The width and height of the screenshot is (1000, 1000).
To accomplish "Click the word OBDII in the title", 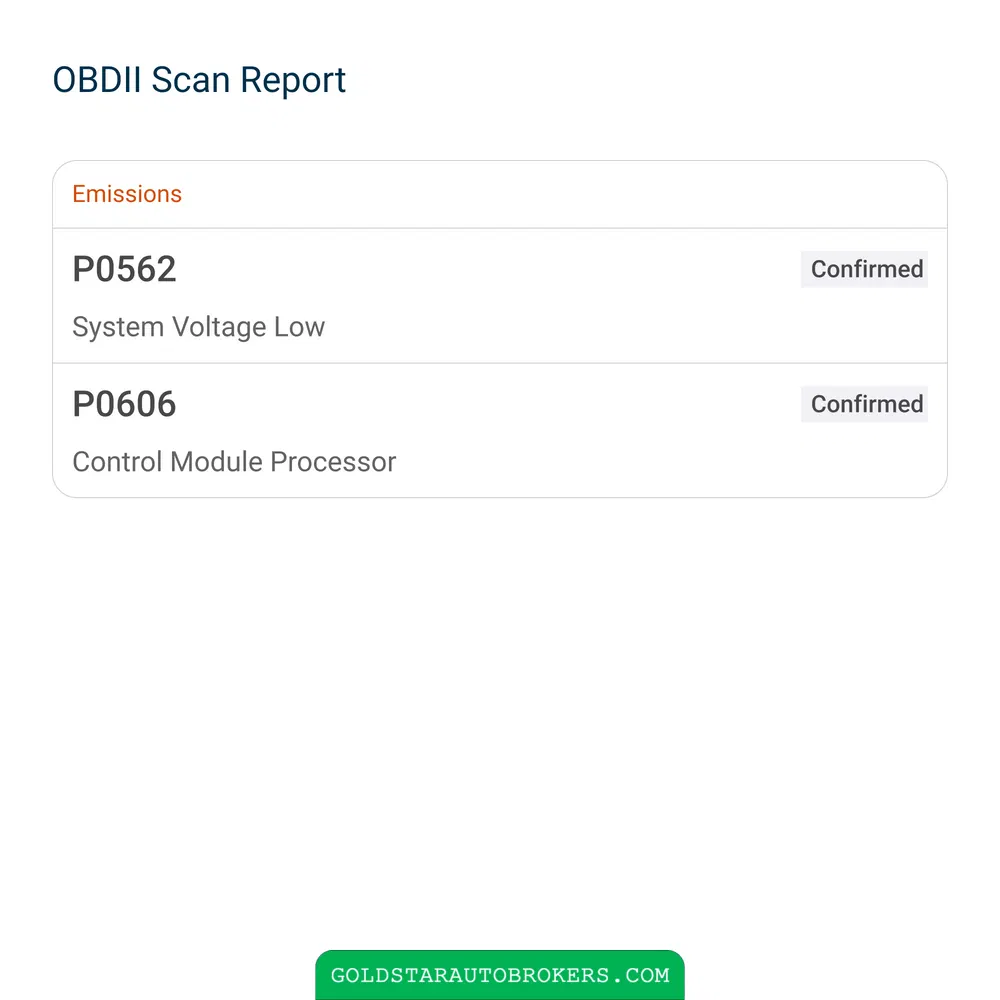I will (97, 80).
